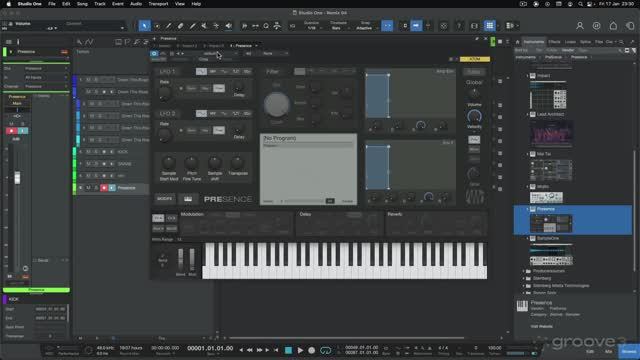
Task: Click the Zoom magnifier tool
Action: [266, 26]
